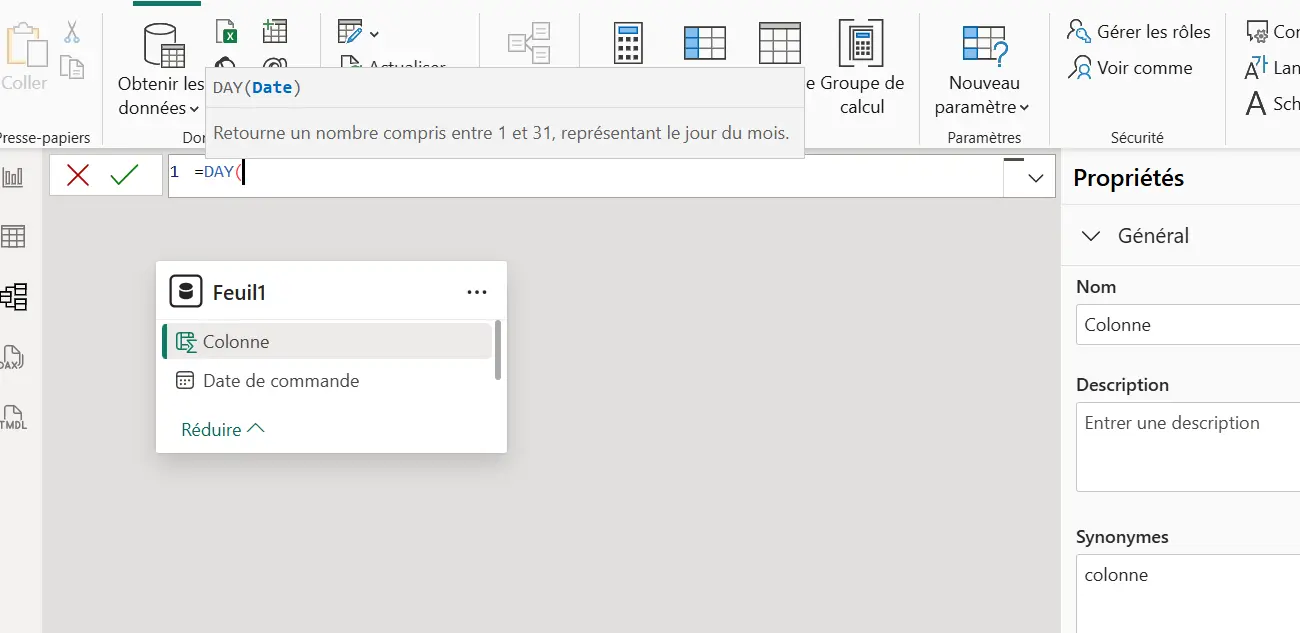Commit the formula with green checkmark

coord(125,176)
